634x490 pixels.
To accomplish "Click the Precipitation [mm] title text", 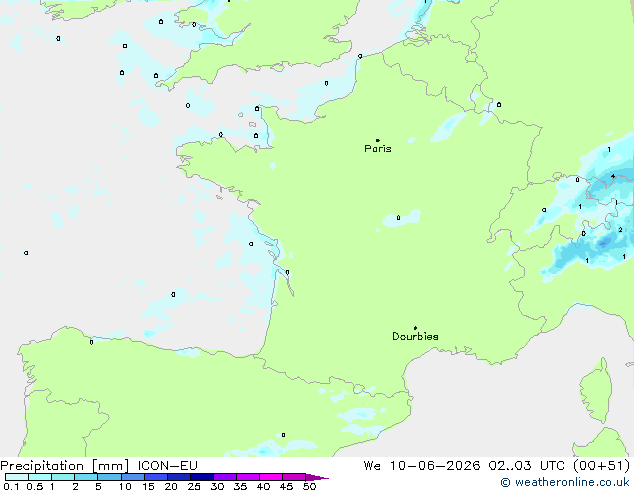I will 65,466.
